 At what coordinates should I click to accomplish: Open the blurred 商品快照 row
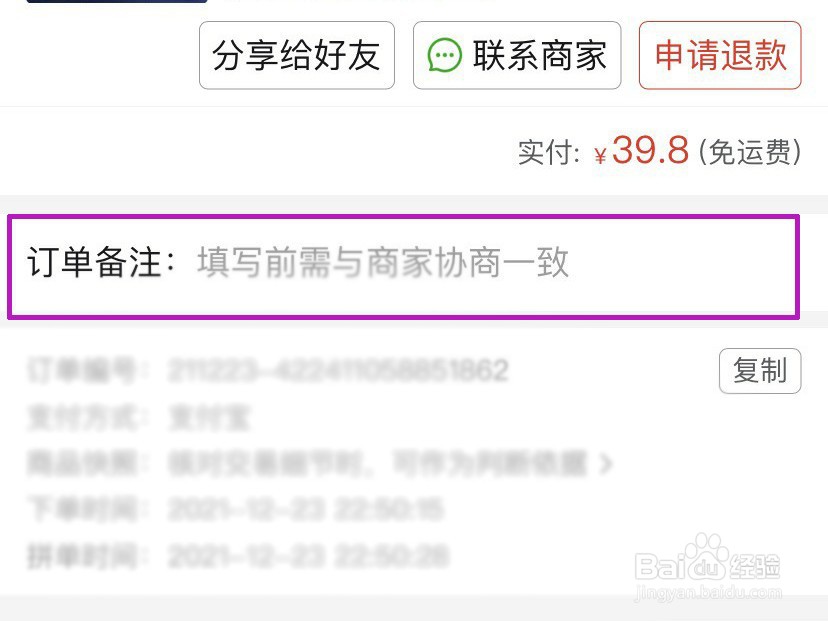coord(319,464)
